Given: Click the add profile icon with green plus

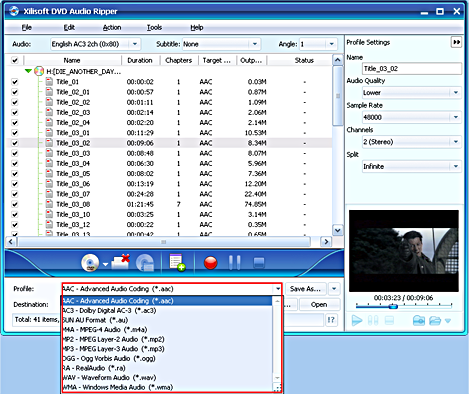Looking at the screenshot, I should click(177, 262).
